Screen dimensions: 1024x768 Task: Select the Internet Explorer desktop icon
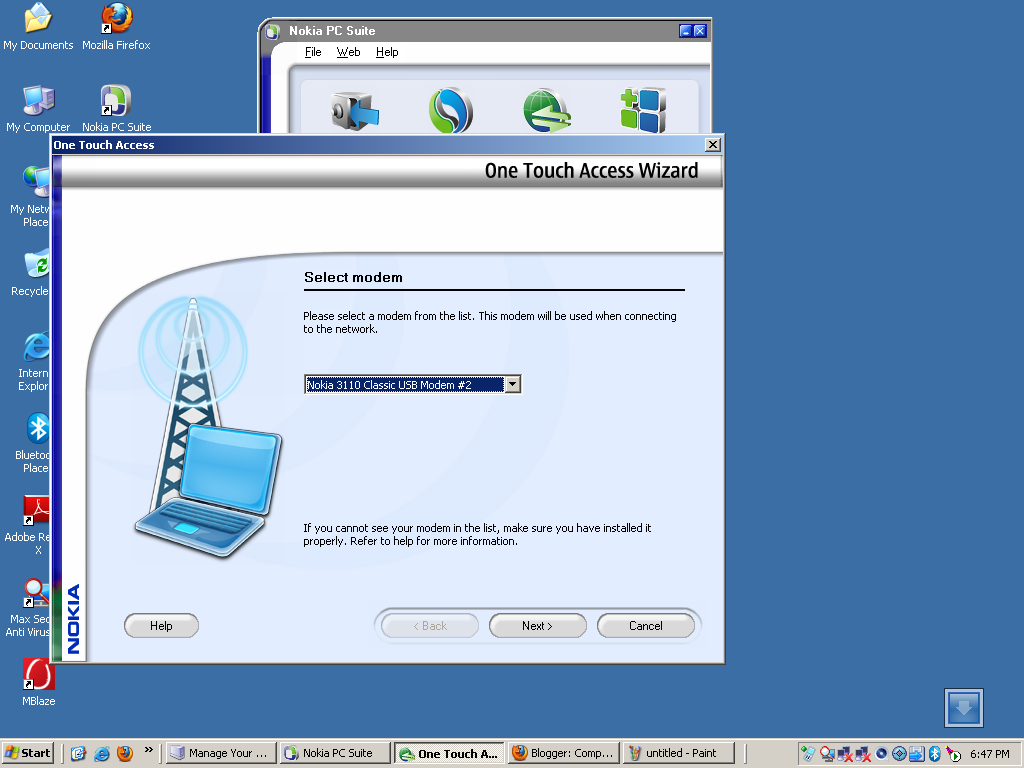(34, 361)
